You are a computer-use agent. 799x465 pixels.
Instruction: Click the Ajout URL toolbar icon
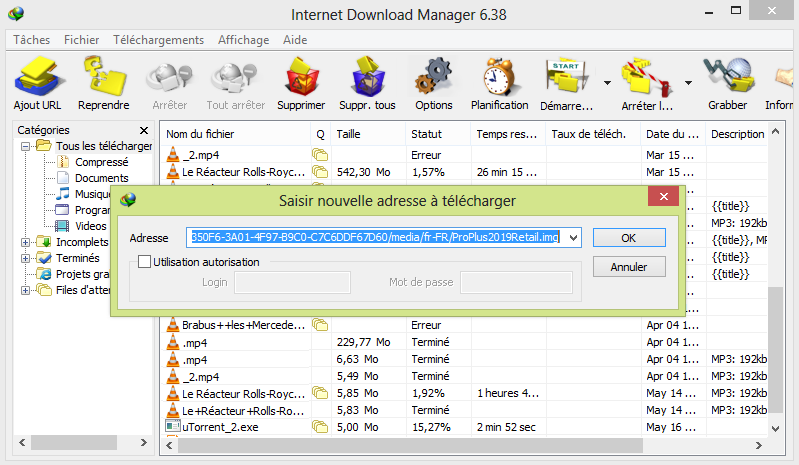click(39, 77)
